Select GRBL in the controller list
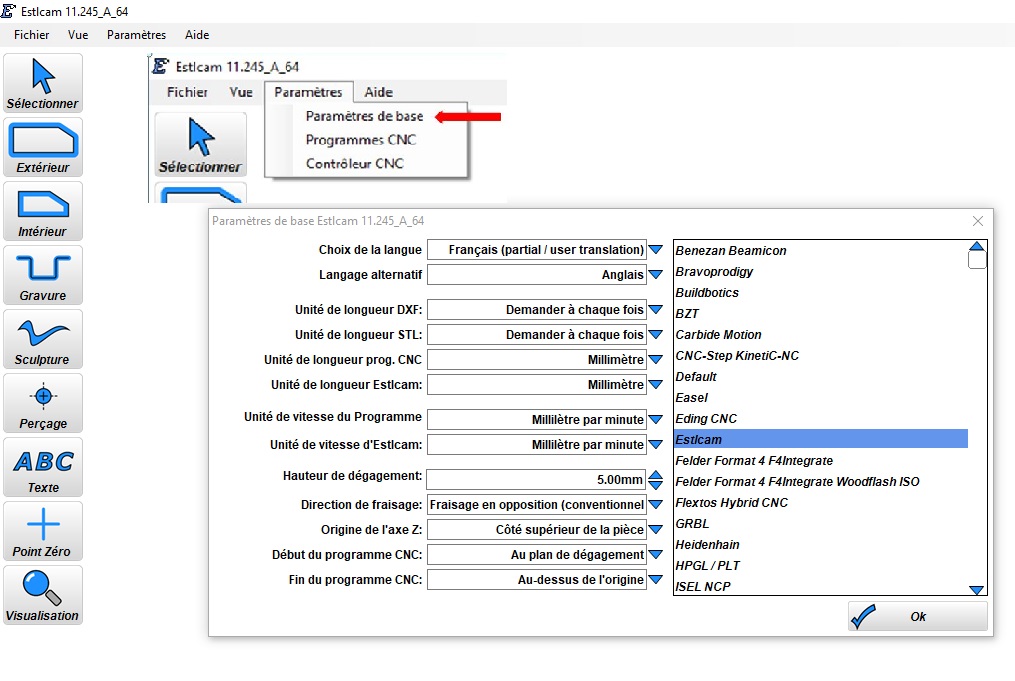This screenshot has height=681, width=1015. click(x=692, y=524)
